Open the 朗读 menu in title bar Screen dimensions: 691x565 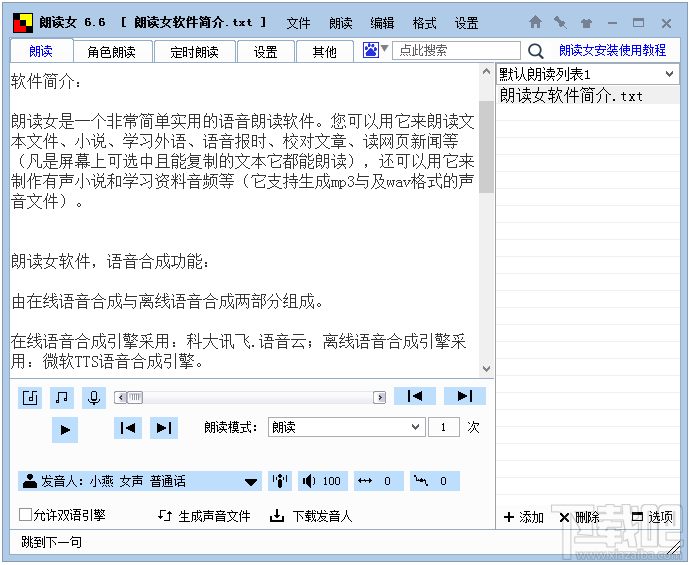pos(341,23)
